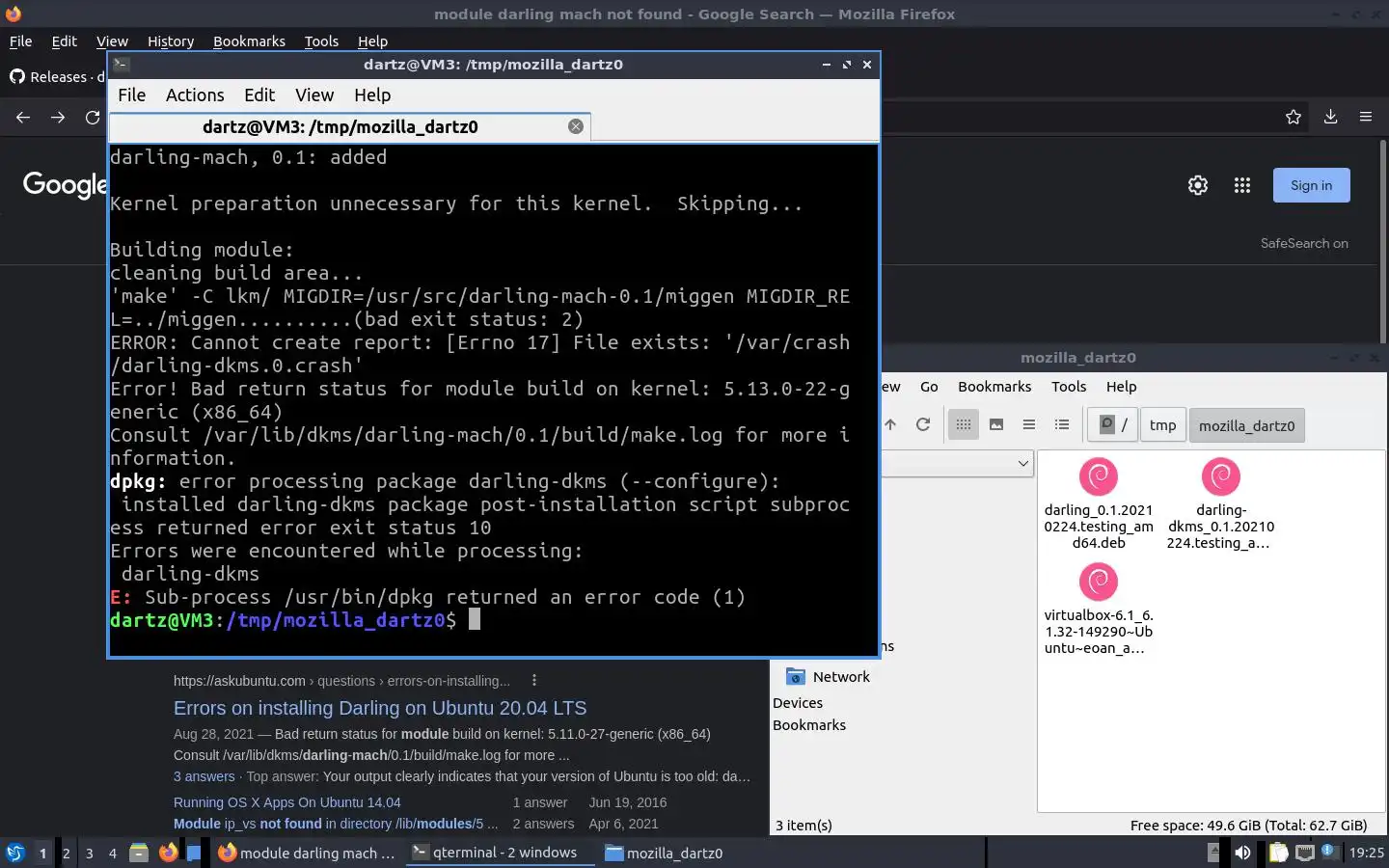
Task: Select the virtualbox-6.1 deb package file
Action: 1099,609
